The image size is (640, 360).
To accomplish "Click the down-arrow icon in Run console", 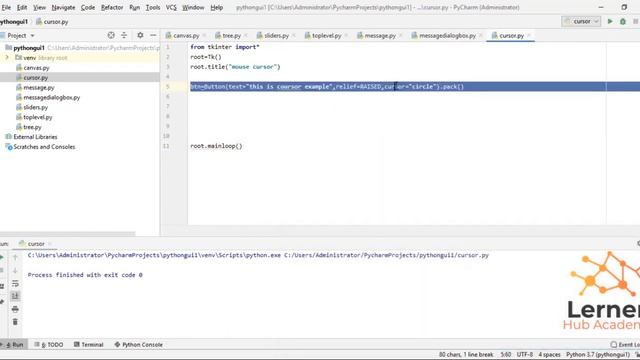I will [x=15, y=270].
